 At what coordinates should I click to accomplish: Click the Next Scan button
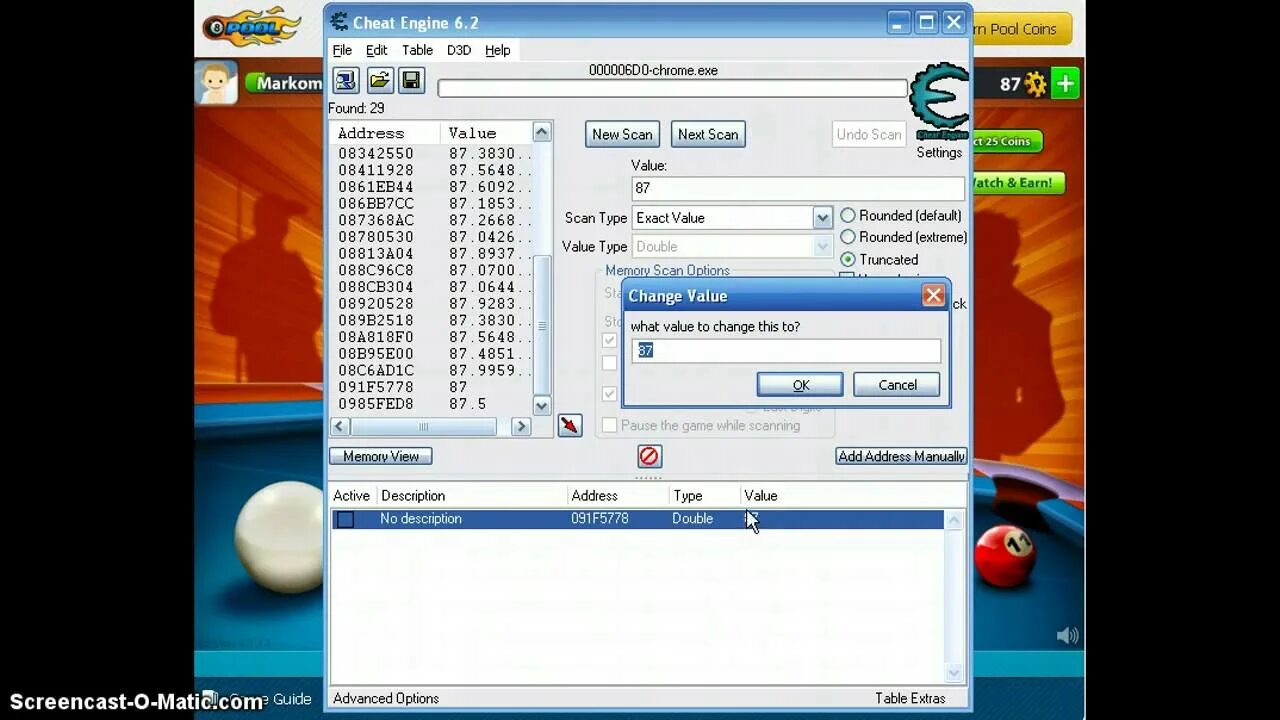708,134
